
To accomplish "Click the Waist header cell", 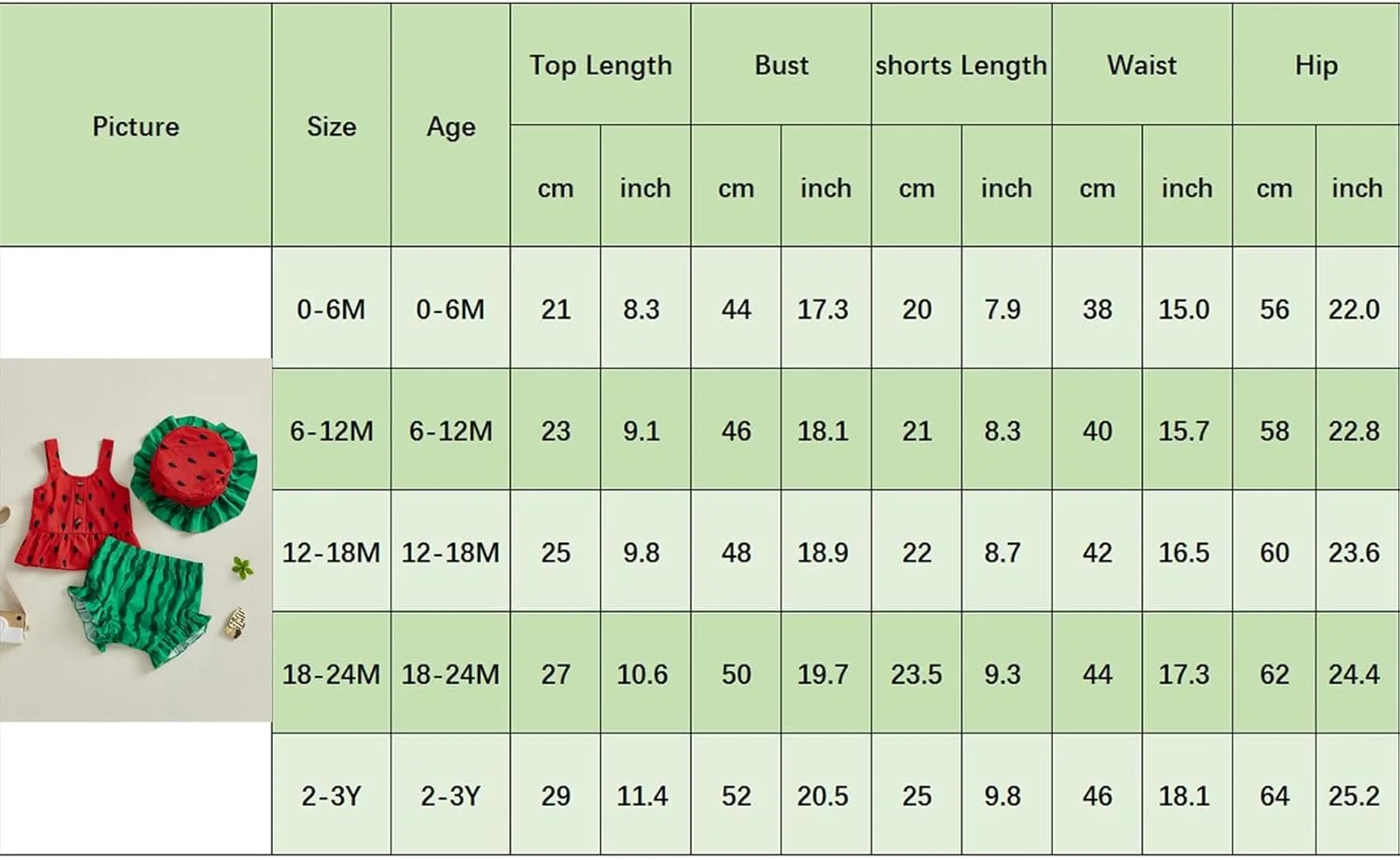I will point(1141,65).
